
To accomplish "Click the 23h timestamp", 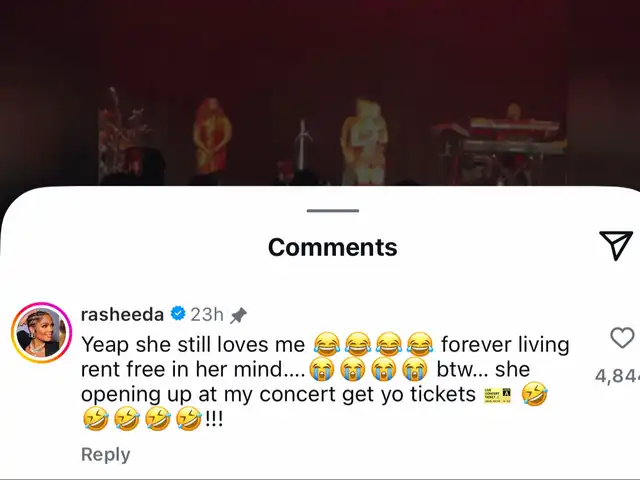I will (207, 314).
